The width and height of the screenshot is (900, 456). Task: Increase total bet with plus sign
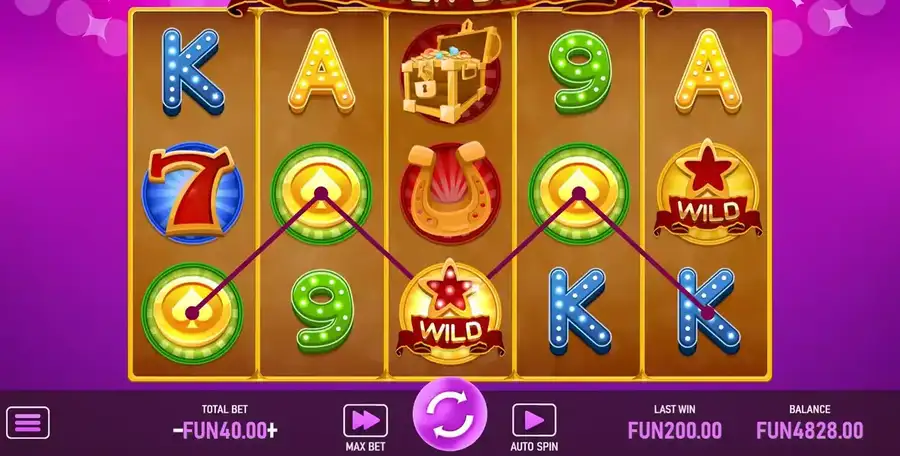point(272,430)
